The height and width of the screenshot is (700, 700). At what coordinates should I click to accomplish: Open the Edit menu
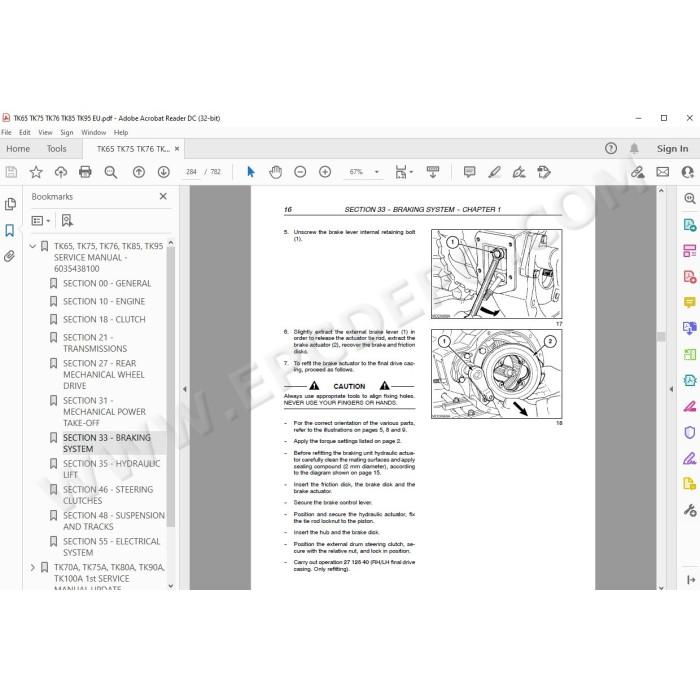point(25,133)
